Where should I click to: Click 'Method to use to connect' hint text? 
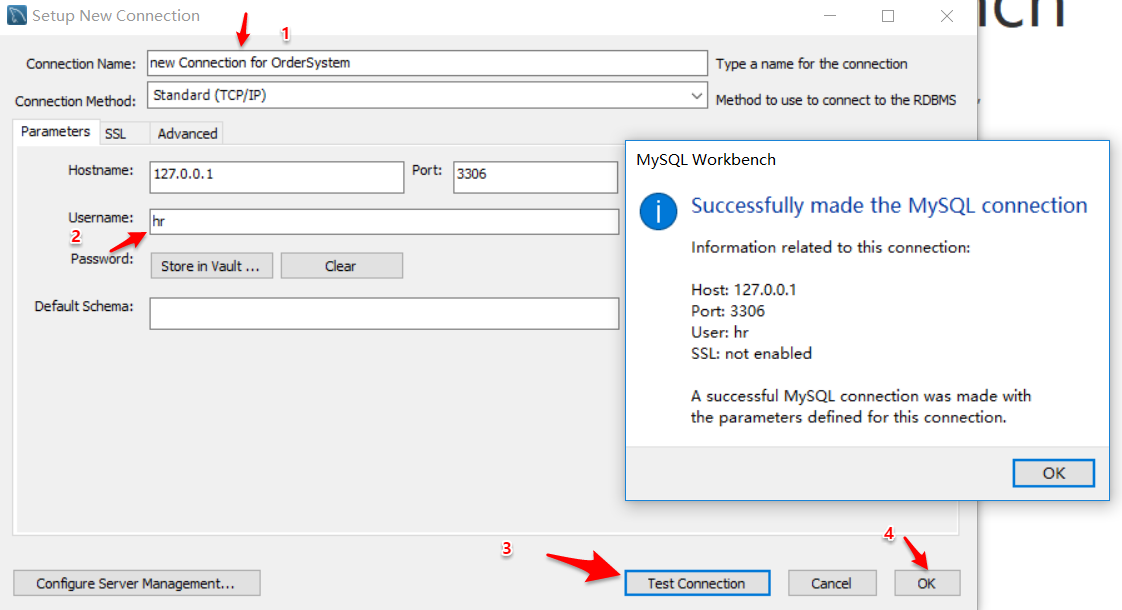pyautogui.click(x=836, y=100)
